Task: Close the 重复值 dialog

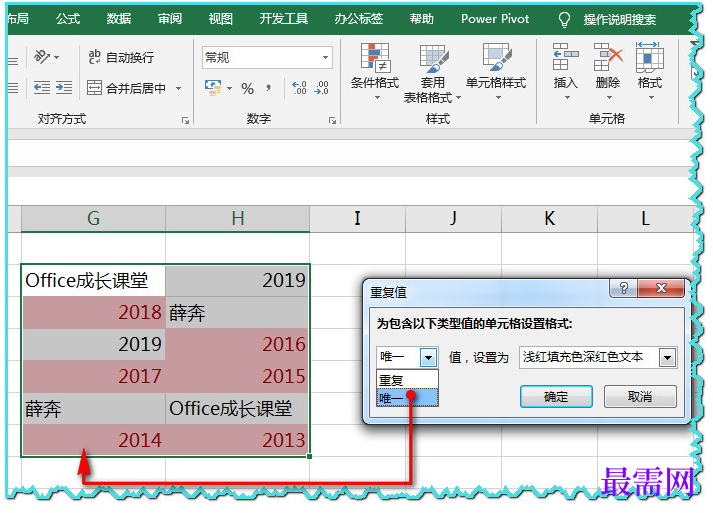Action: tap(661, 288)
